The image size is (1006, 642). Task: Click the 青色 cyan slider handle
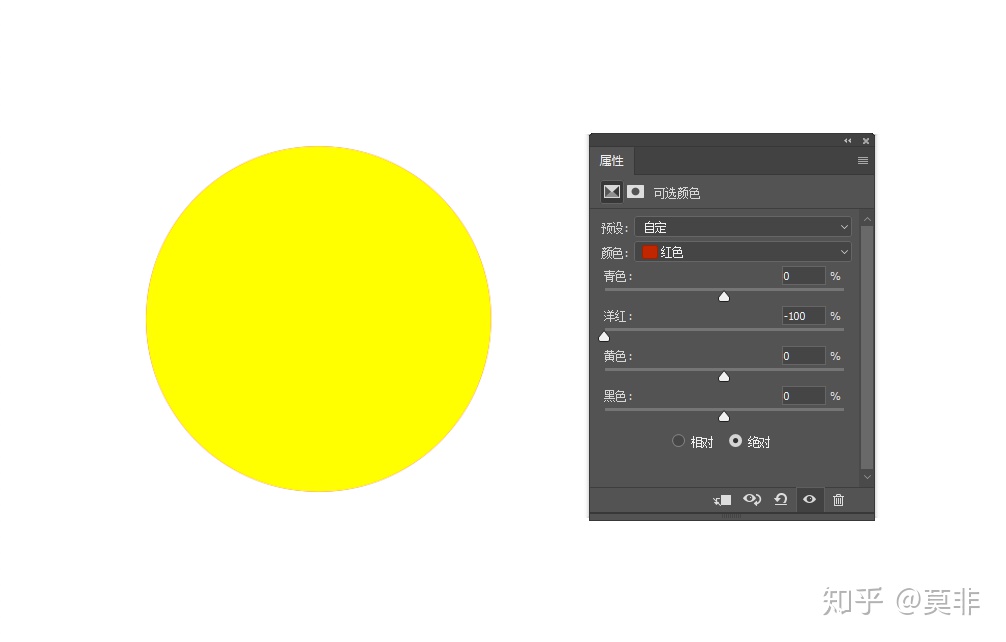point(724,296)
